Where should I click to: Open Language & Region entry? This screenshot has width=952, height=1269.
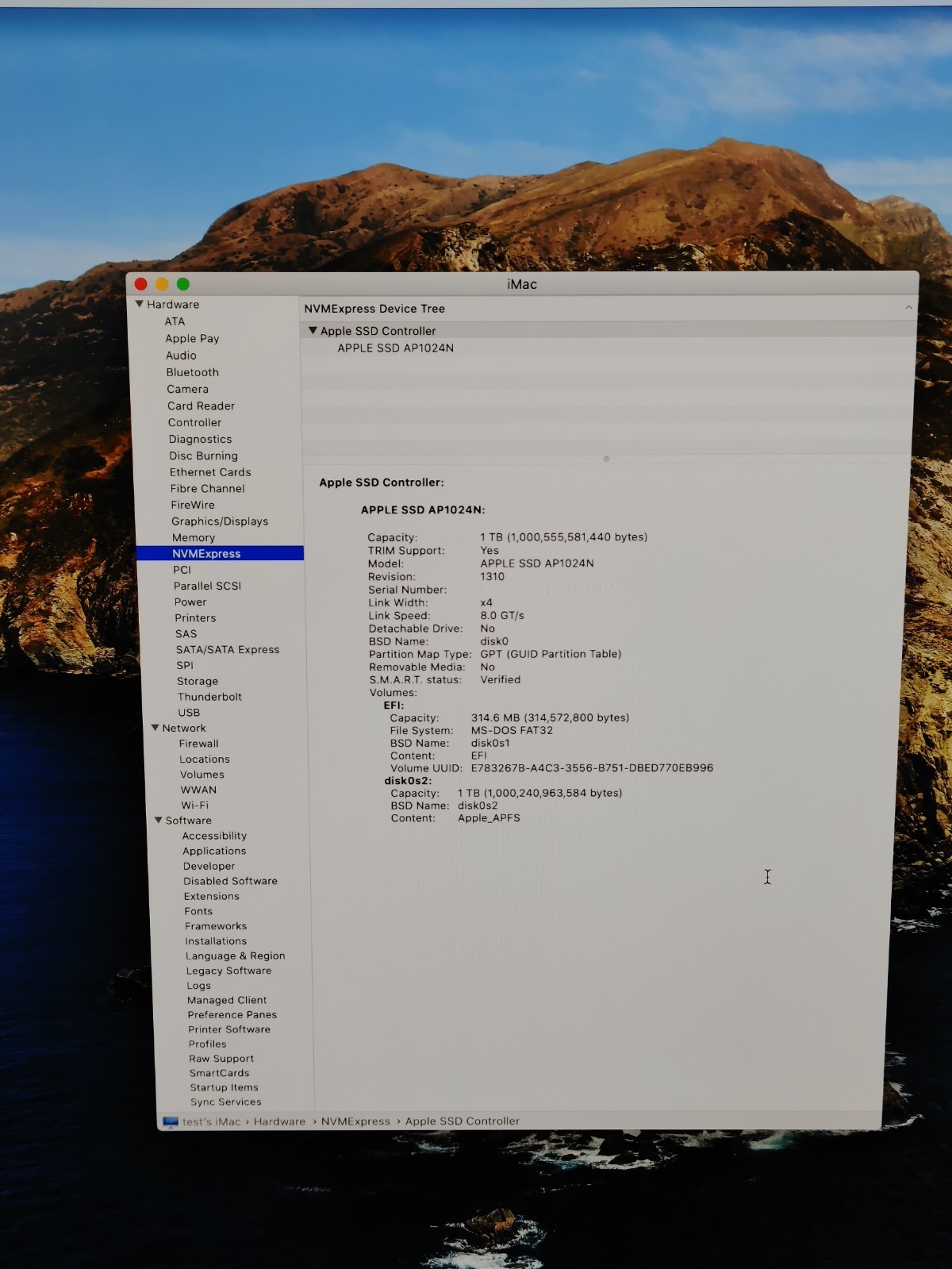235,956
